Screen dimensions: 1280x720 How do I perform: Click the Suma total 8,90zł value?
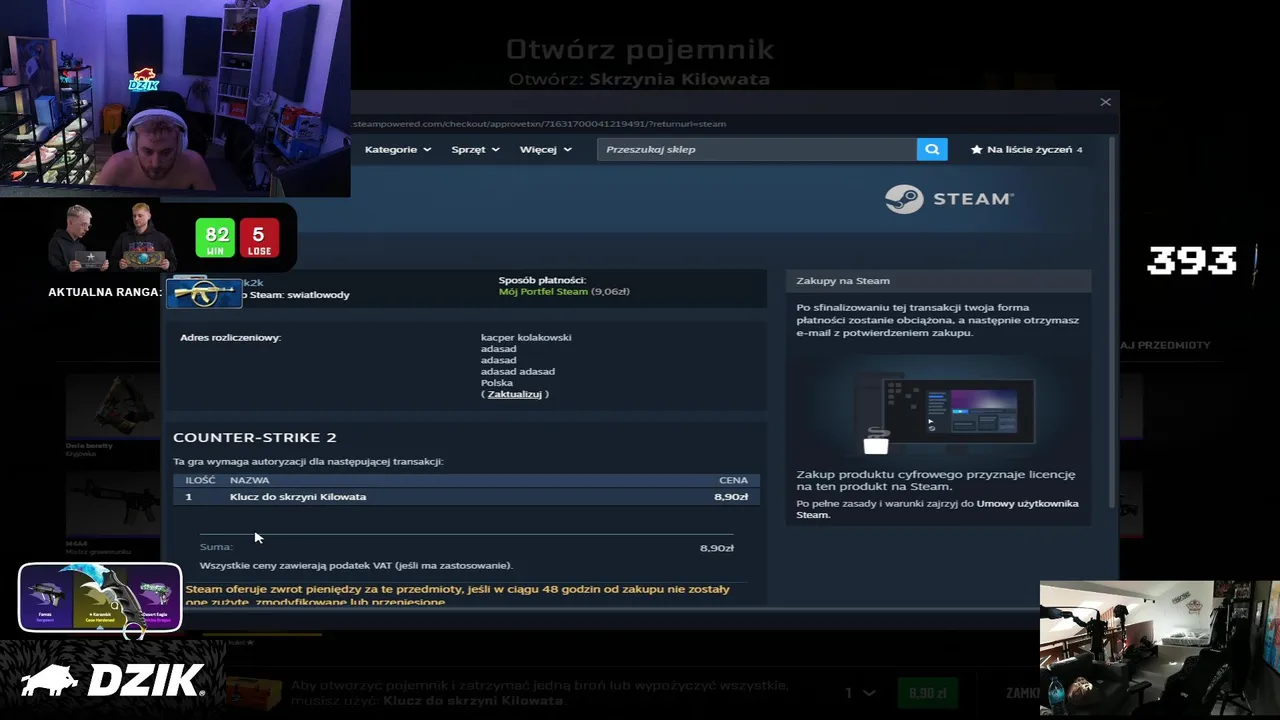pos(716,548)
